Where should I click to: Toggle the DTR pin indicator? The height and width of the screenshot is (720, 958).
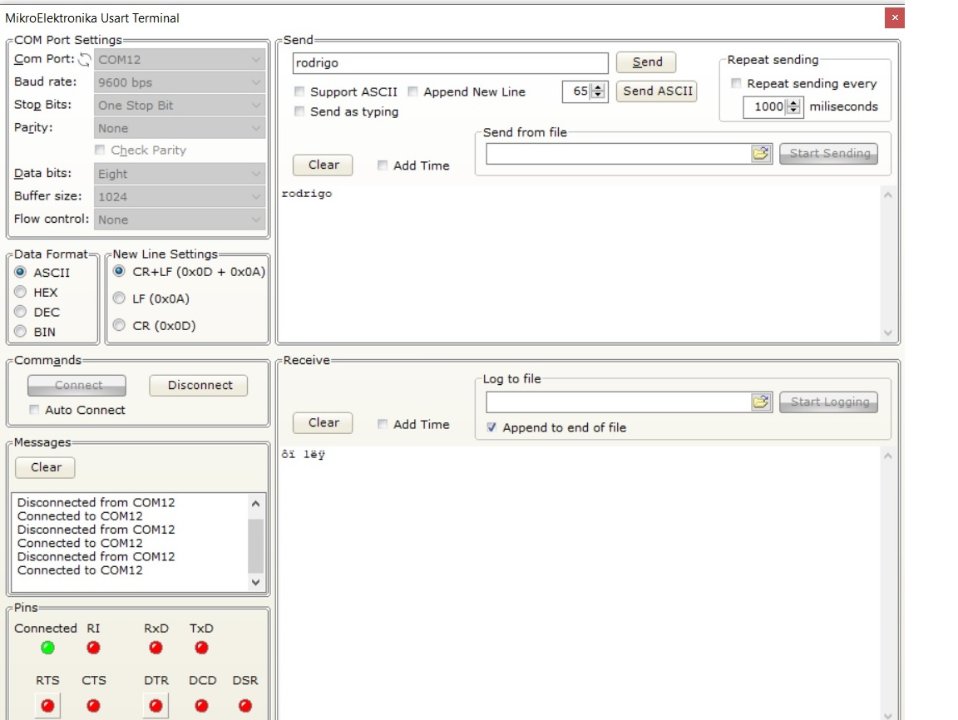156,706
